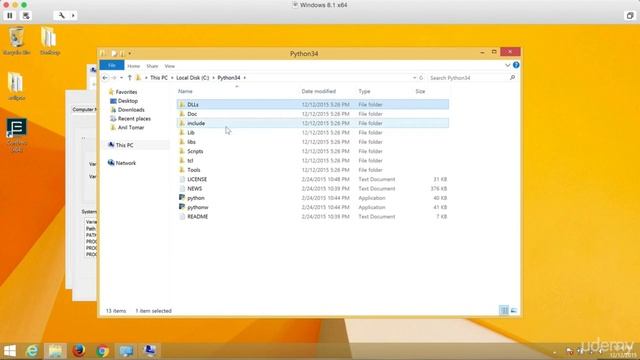Select Network in navigation pane

tap(126, 163)
